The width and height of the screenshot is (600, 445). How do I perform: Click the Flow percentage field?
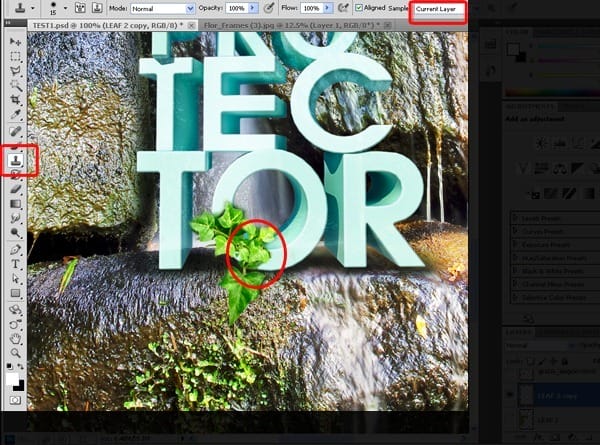click(312, 8)
